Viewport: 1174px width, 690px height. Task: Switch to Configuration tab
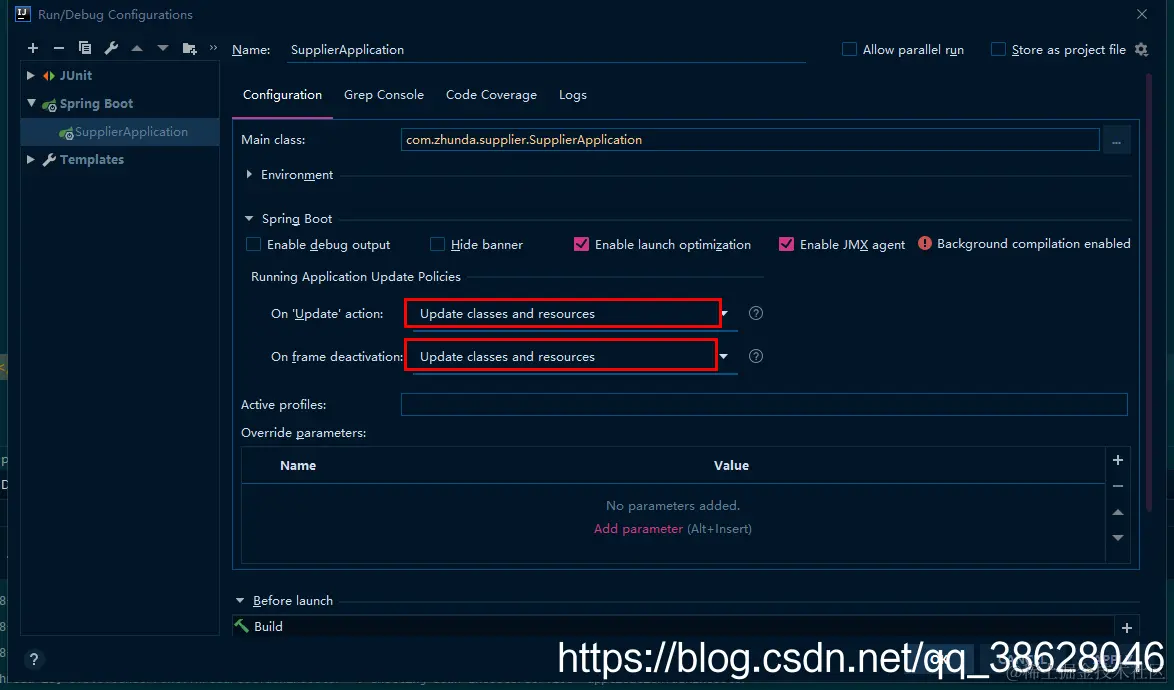282,95
